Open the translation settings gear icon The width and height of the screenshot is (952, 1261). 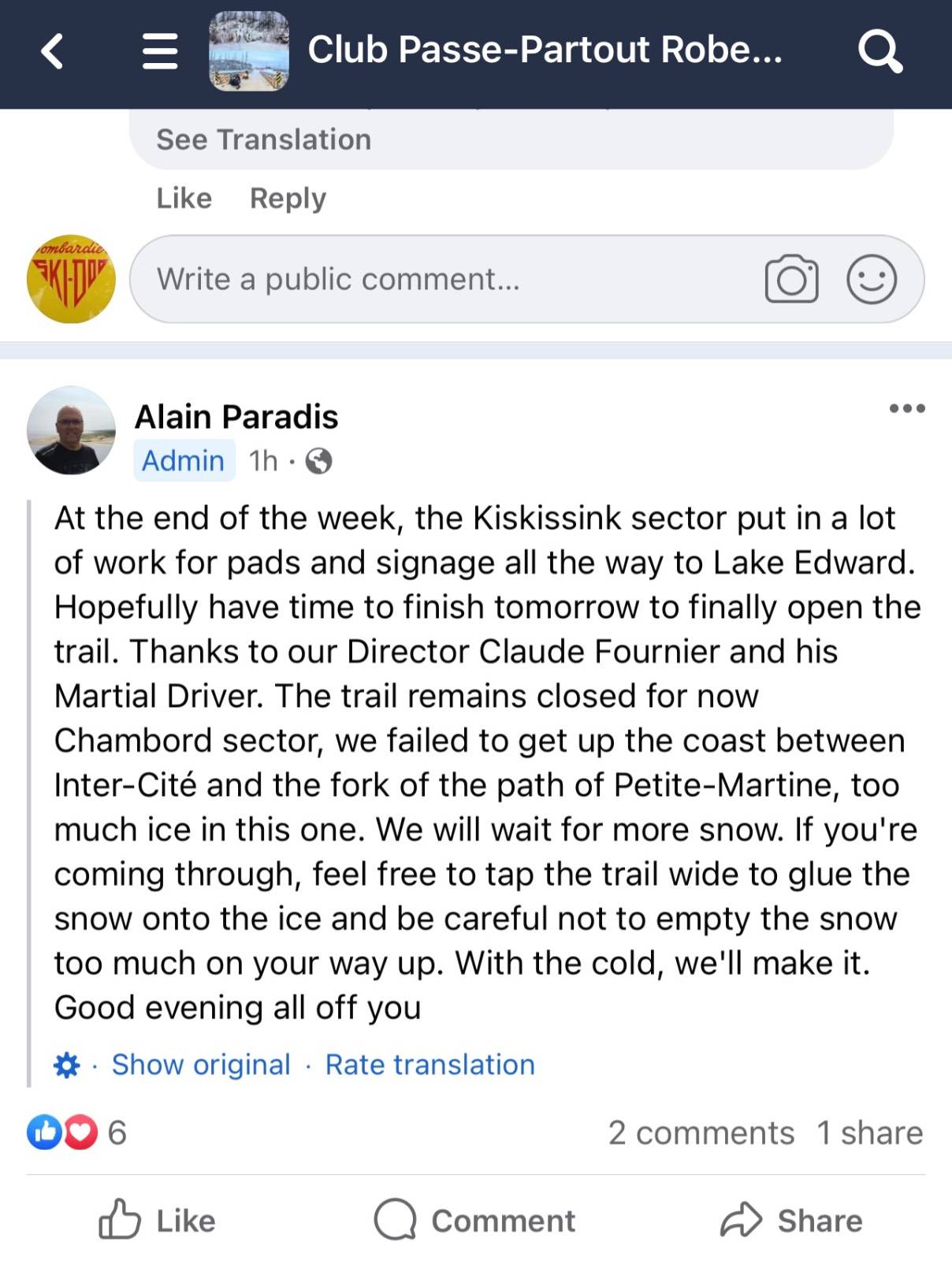pos(67,1065)
